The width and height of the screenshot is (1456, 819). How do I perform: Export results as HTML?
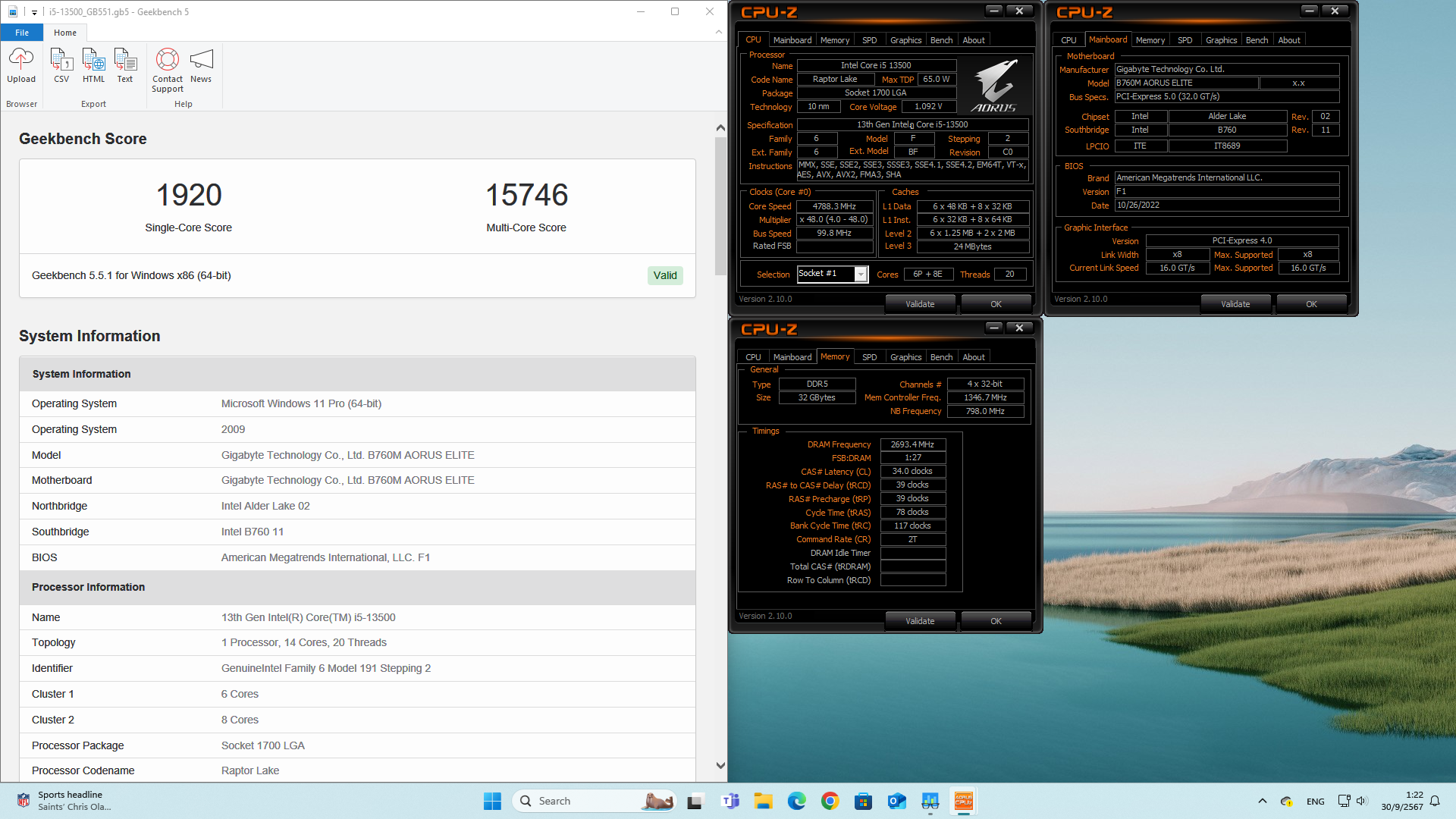coord(93,66)
